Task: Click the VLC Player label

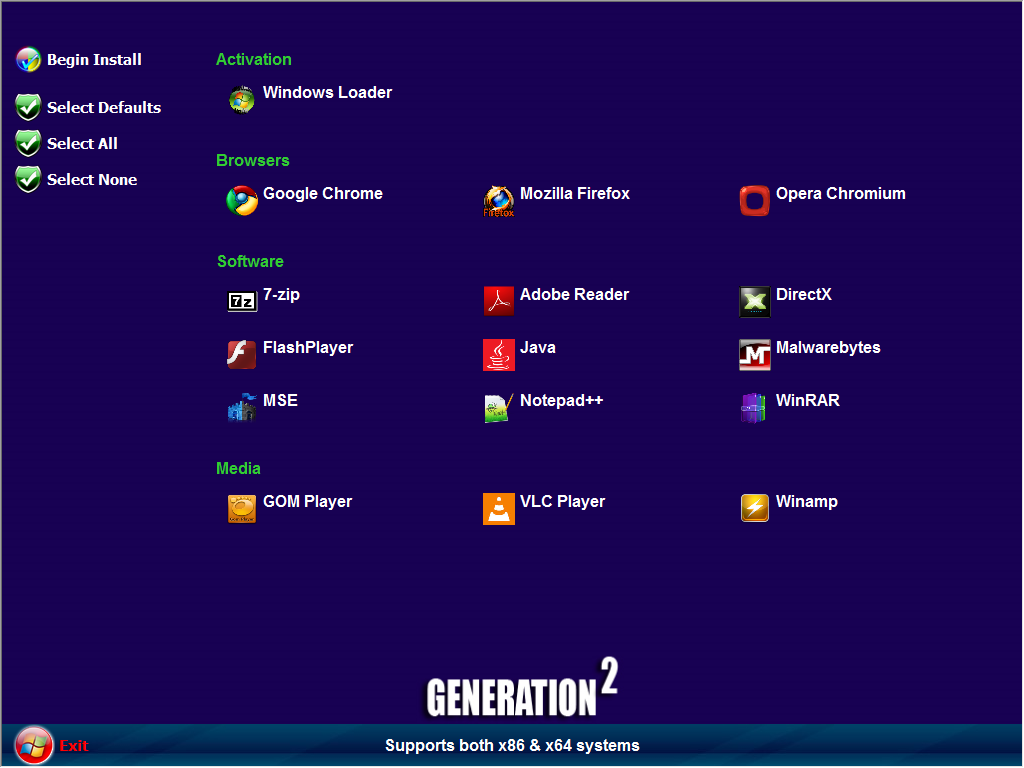Action: point(562,502)
